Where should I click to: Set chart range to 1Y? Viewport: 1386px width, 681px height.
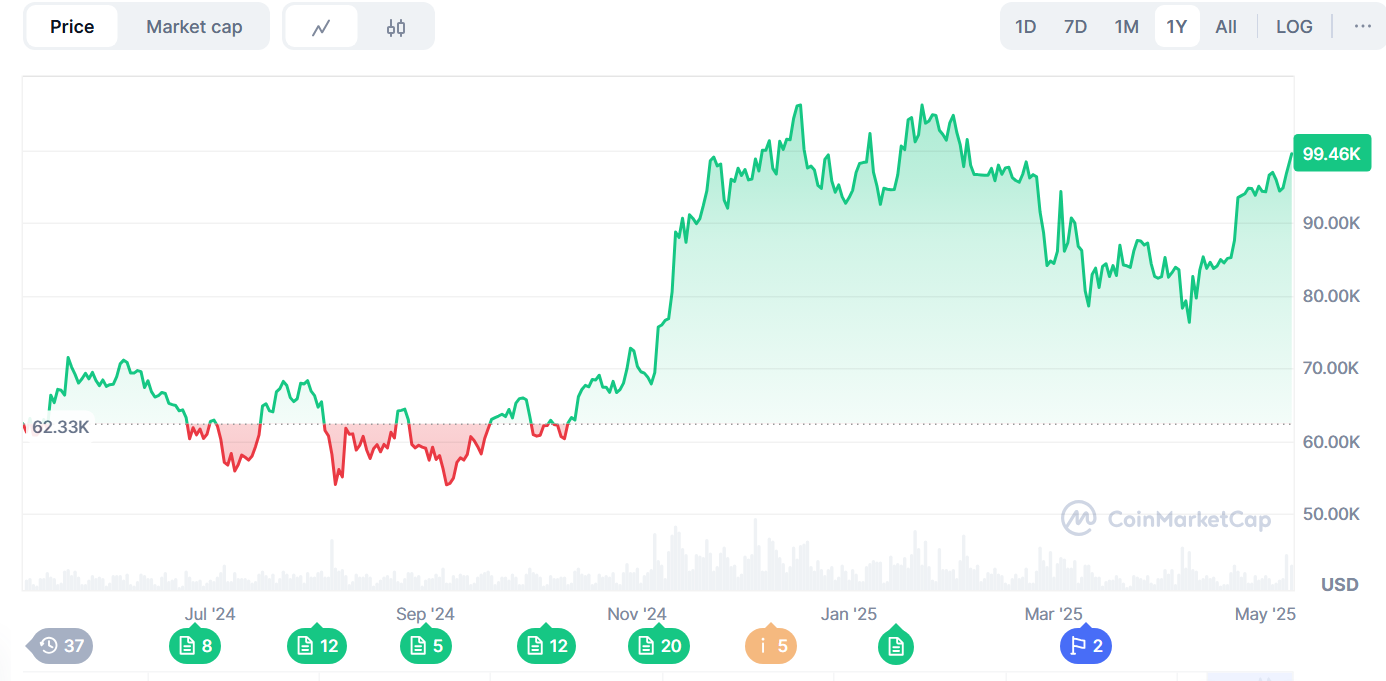click(1177, 27)
